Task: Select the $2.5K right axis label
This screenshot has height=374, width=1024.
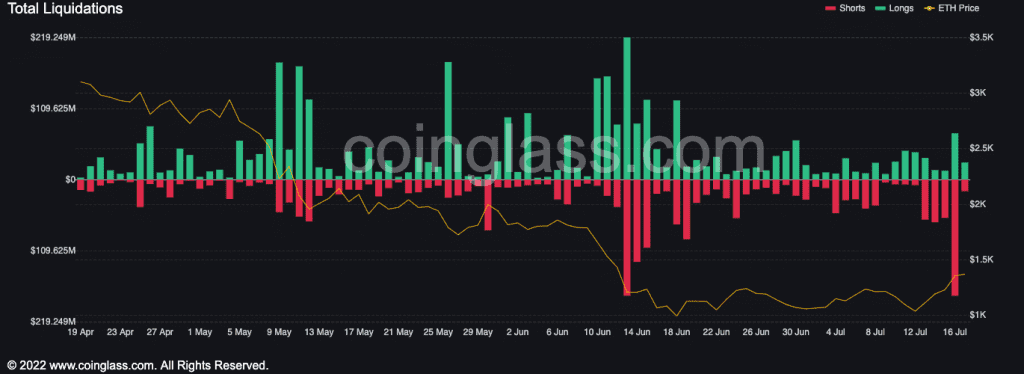Action: (982, 148)
